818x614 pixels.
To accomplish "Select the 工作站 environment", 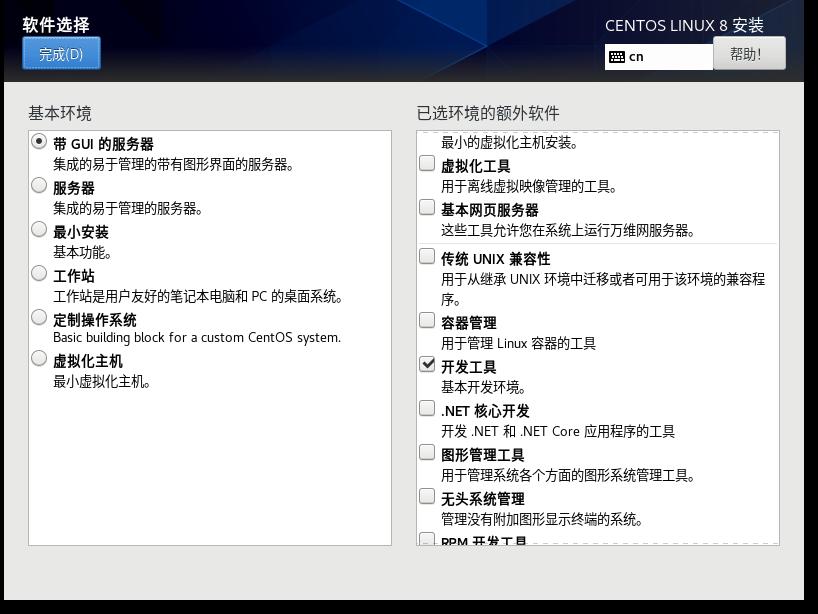I will tap(38, 276).
